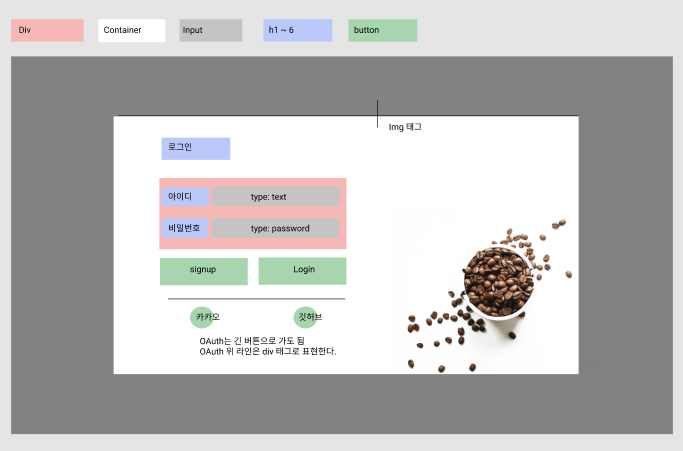Viewport: 683px width, 451px height.
Task: Click the pink Div legend box
Action: (47, 30)
